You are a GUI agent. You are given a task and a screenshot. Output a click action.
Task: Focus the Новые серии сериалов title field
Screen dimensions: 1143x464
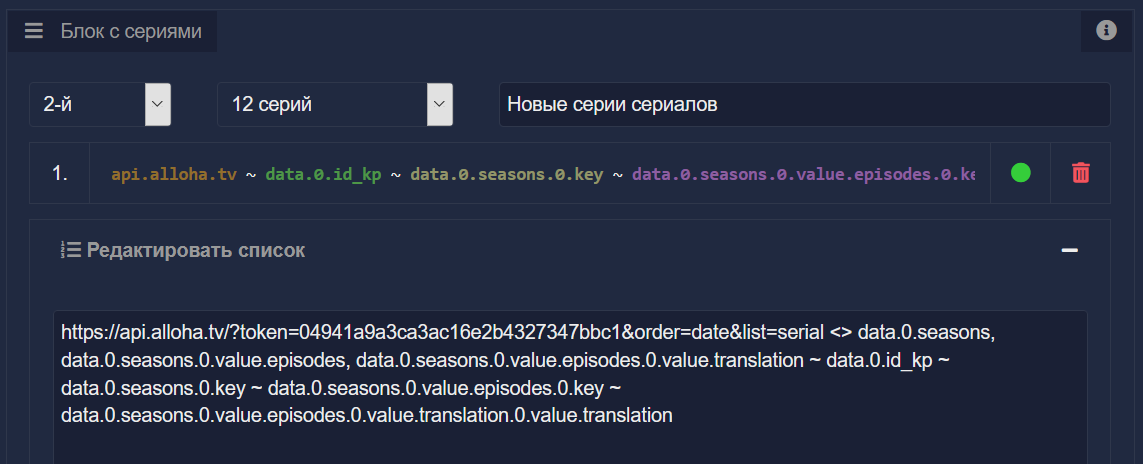[x=803, y=104]
